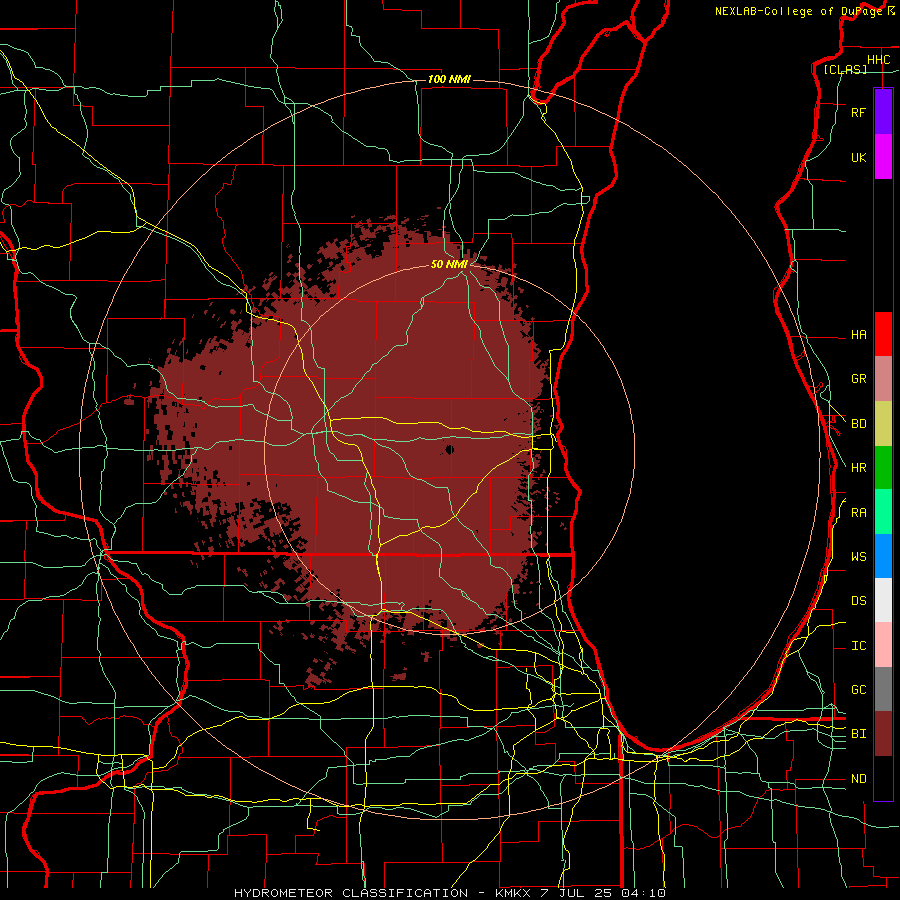Image resolution: width=900 pixels, height=900 pixels.
Task: Click the WS legend label
Action: [858, 556]
